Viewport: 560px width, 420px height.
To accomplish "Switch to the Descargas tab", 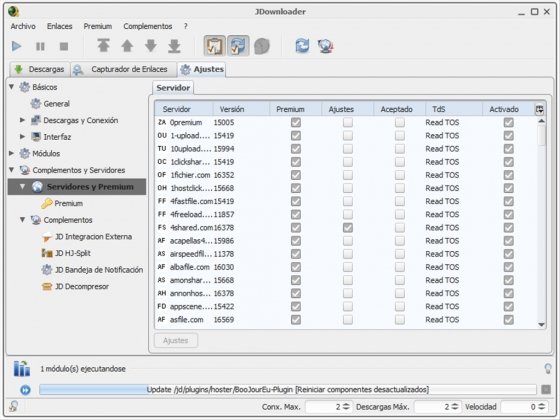I will click(40, 69).
